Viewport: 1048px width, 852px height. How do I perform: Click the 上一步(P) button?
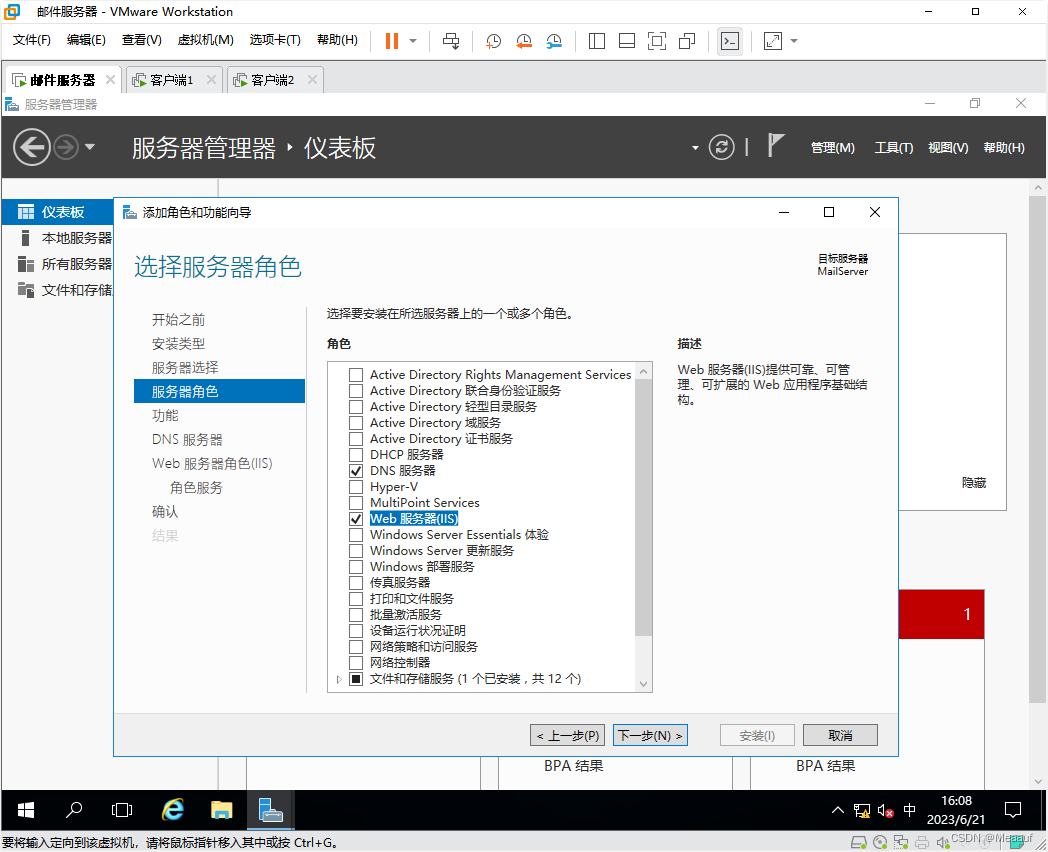click(567, 735)
